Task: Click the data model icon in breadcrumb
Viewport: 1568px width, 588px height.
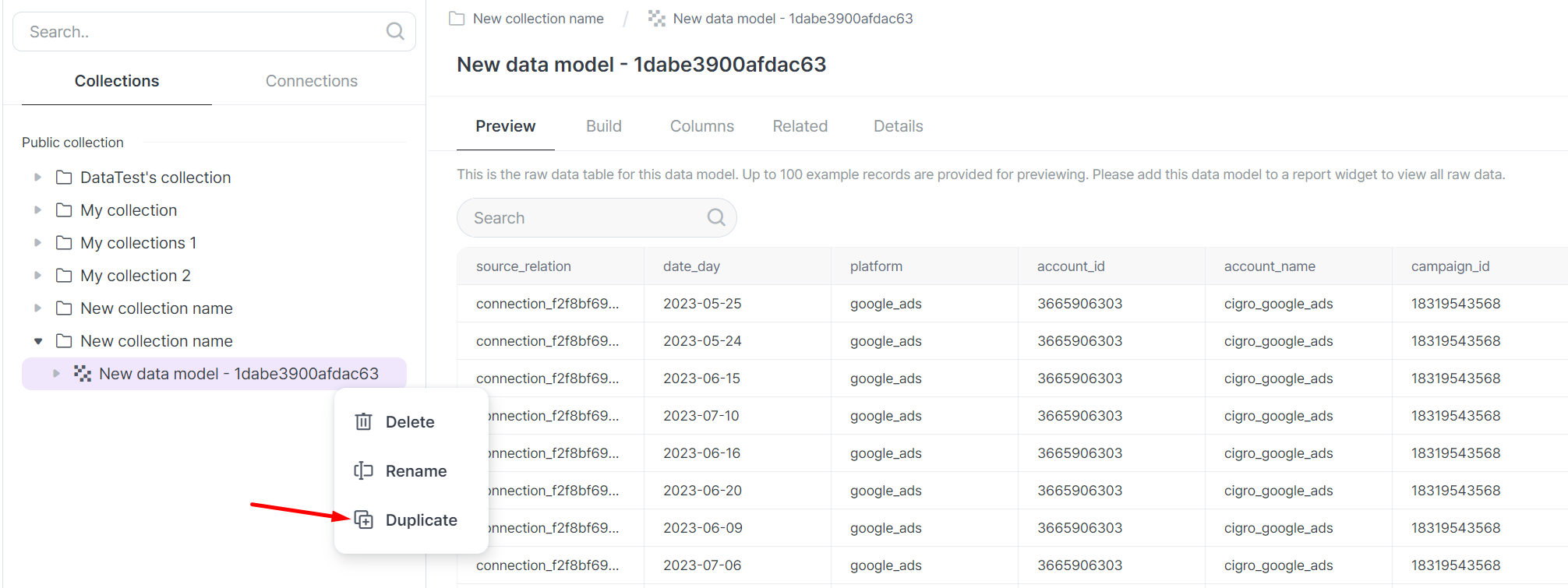Action: coord(657,19)
